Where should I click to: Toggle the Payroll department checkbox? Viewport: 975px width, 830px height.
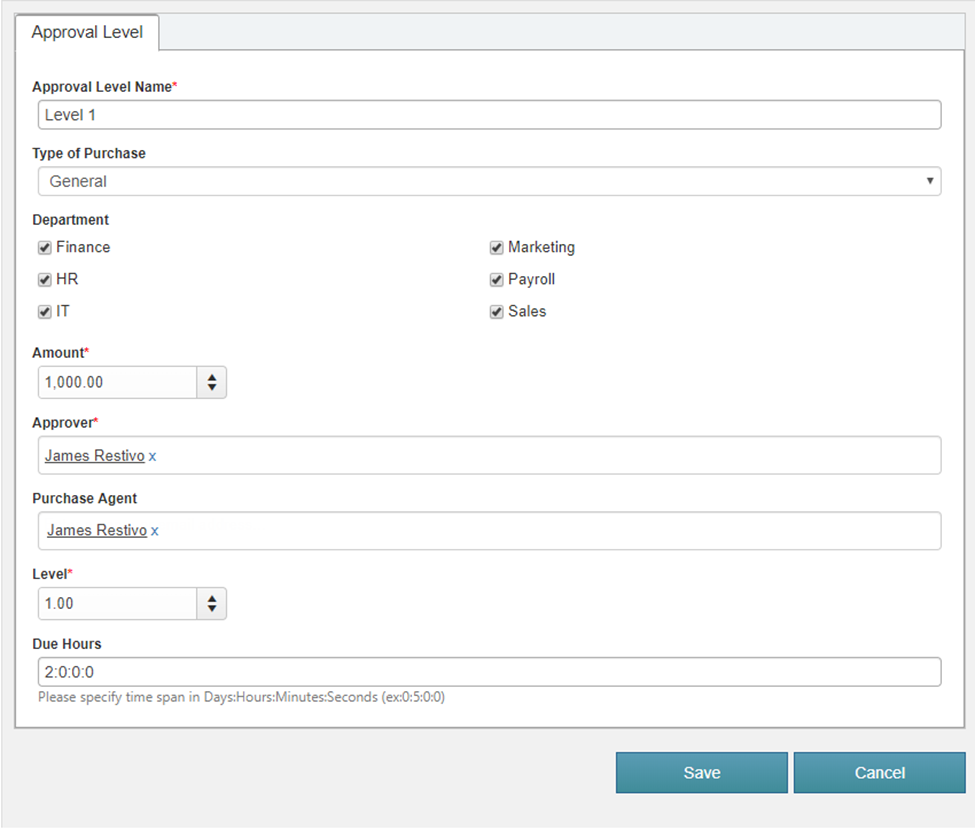pos(496,280)
